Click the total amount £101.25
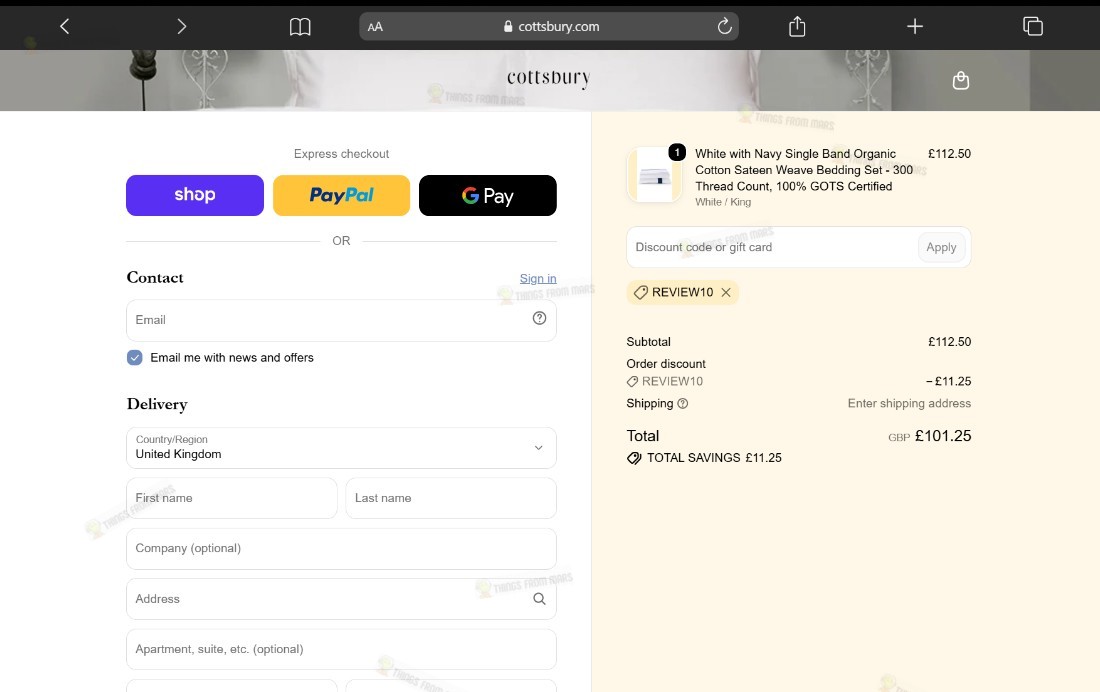 [943, 436]
